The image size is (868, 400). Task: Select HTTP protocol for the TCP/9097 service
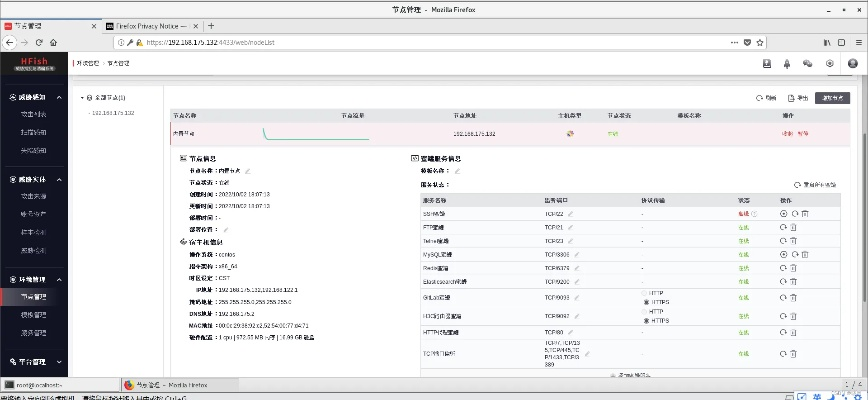645,311
